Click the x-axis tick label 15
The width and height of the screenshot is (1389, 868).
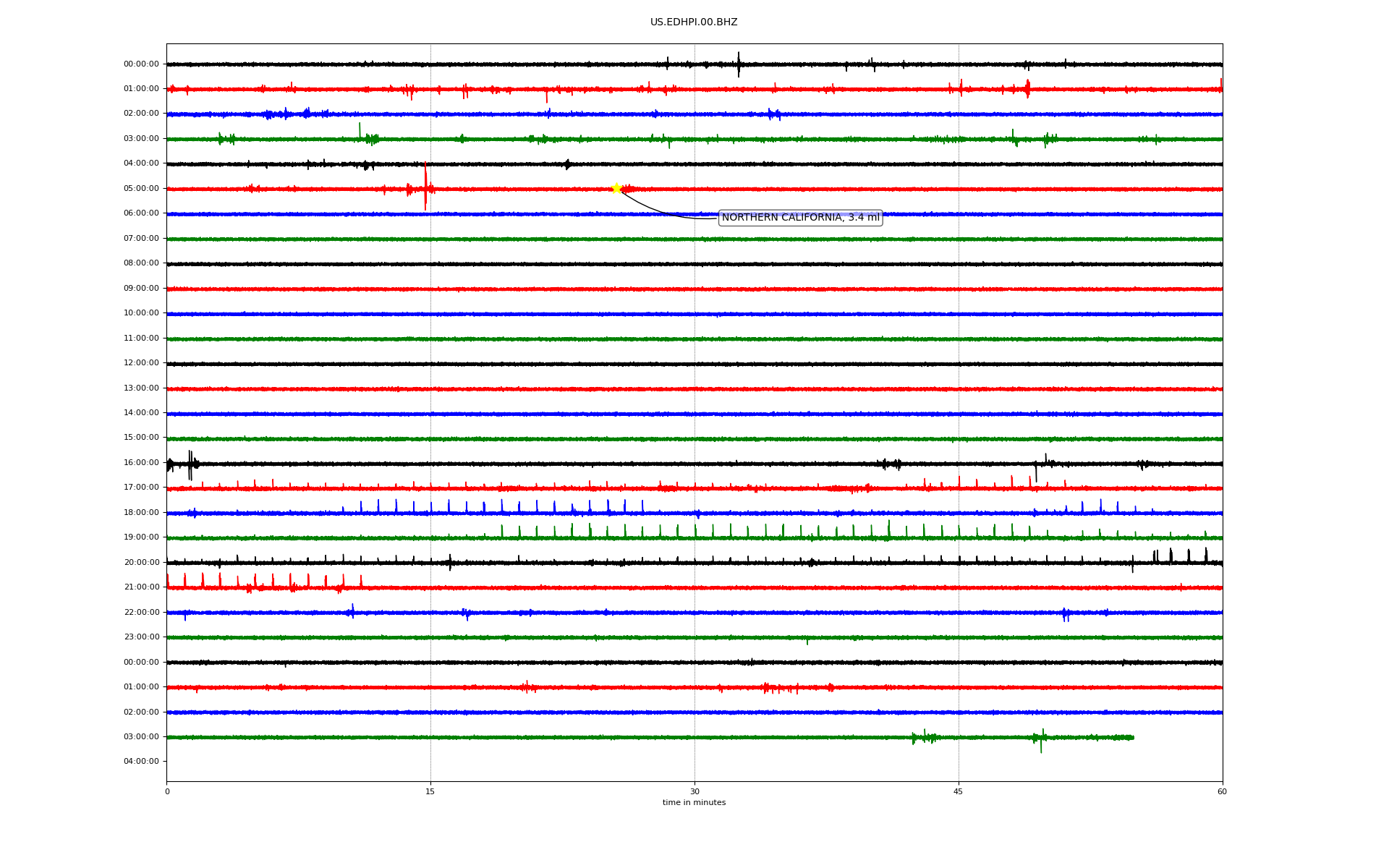pos(430,791)
